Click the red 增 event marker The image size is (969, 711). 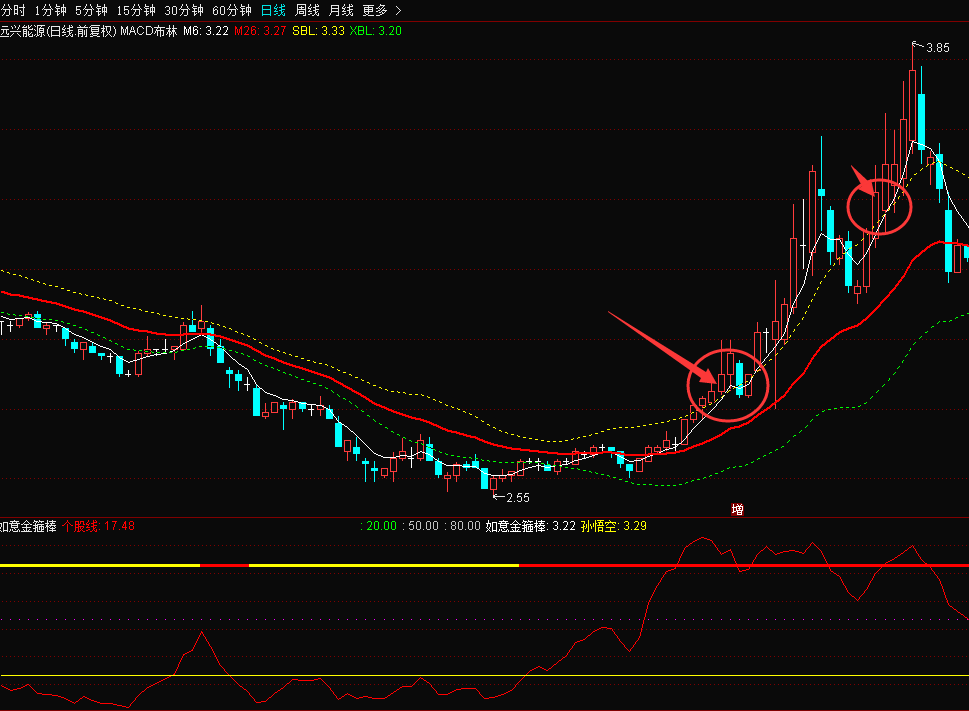coord(737,510)
